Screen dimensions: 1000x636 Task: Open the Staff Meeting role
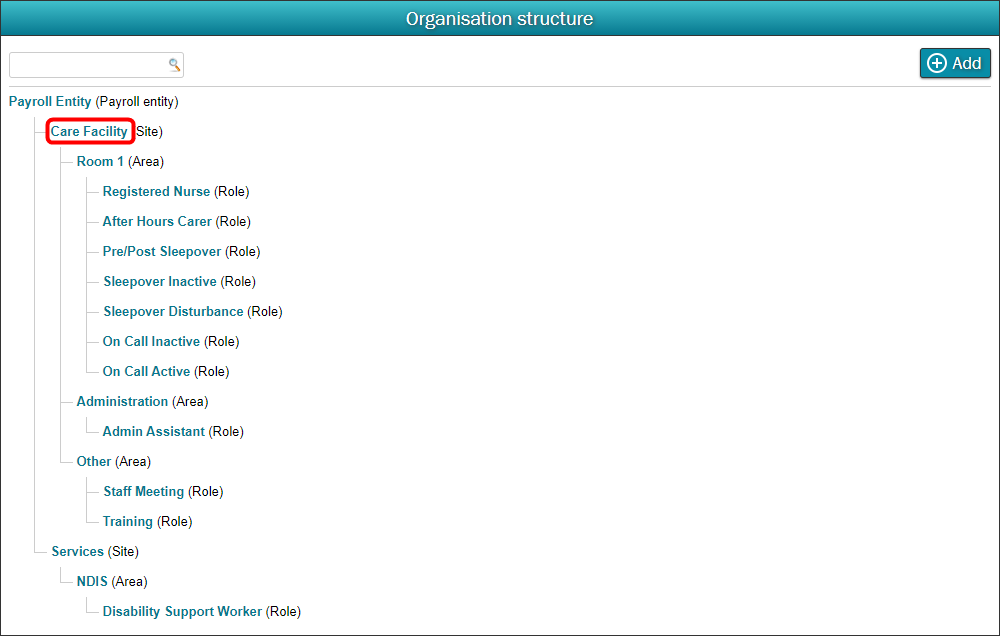coord(143,491)
